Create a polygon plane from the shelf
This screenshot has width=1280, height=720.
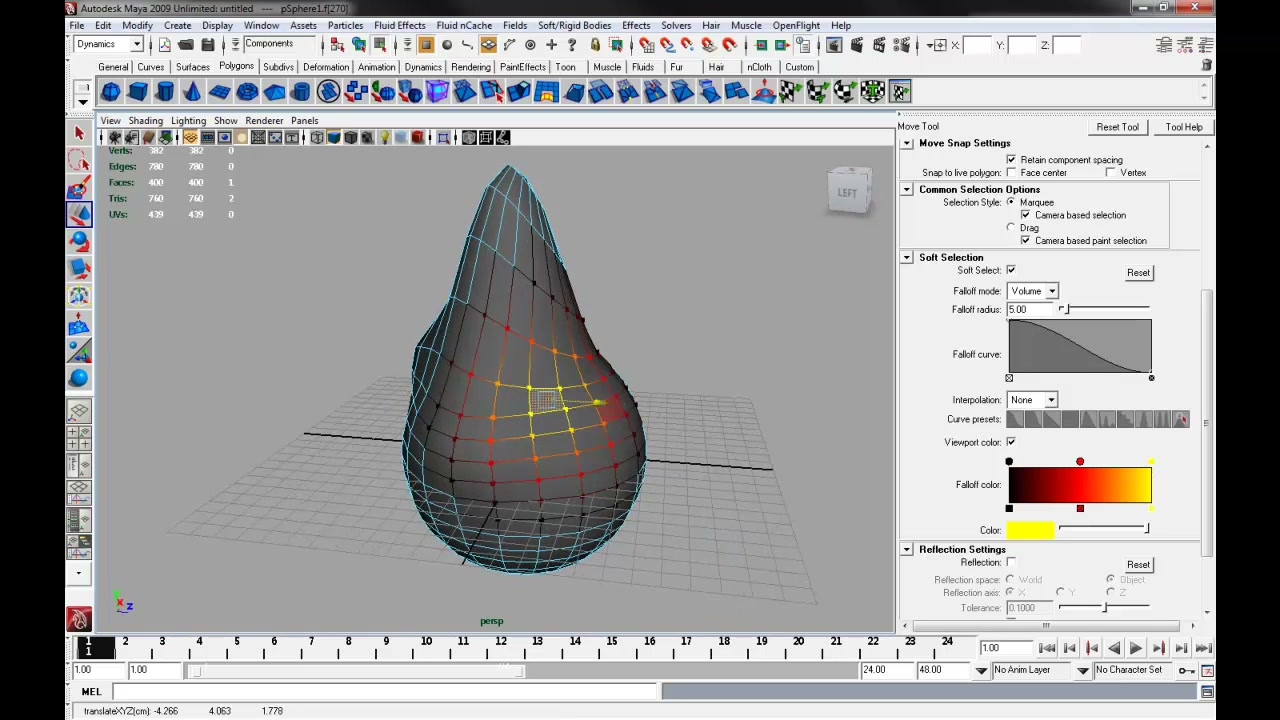click(219, 92)
